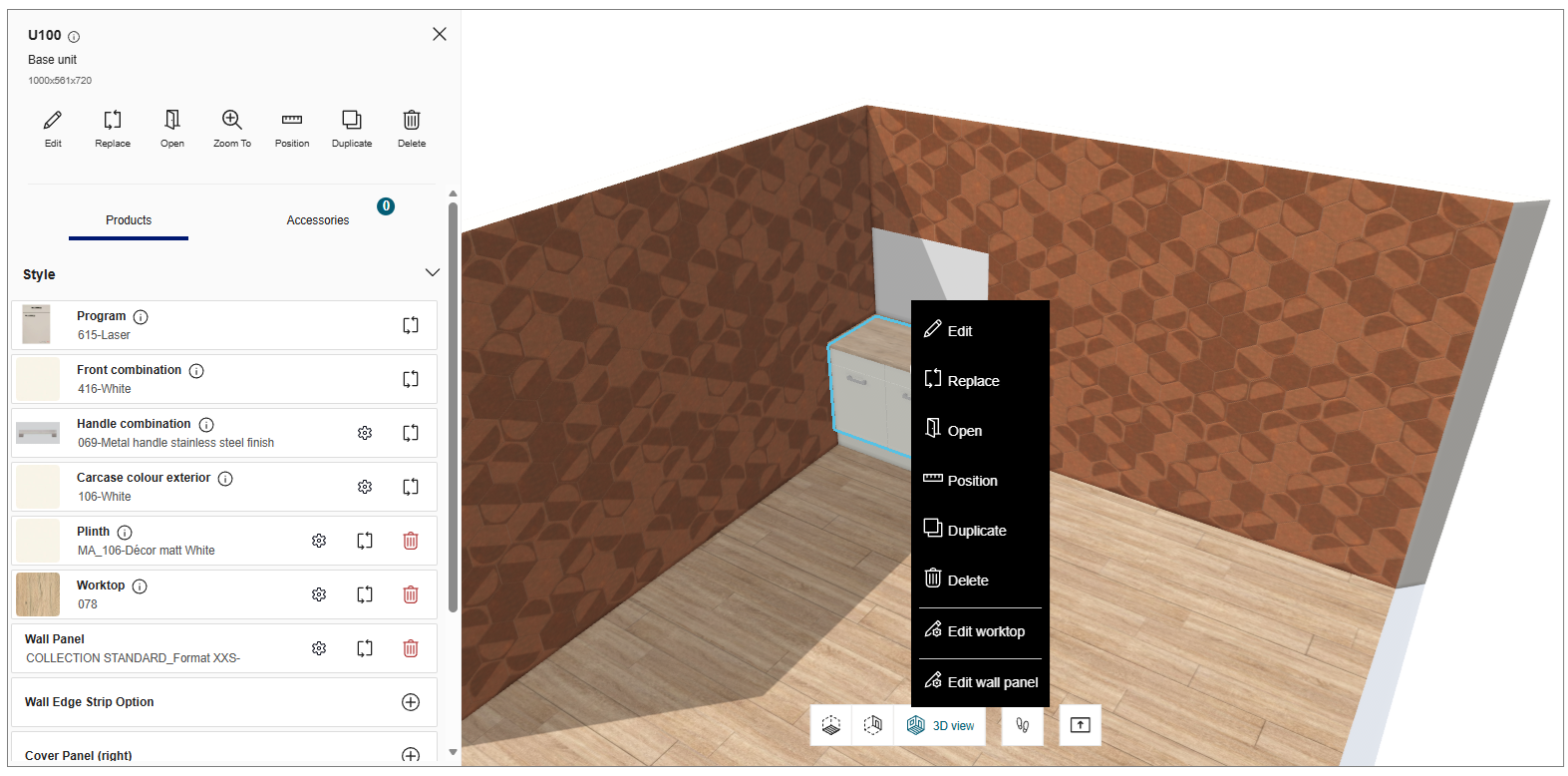Add a Wall Edge Strip Option
The image size is (1568, 776).
pyautogui.click(x=411, y=702)
